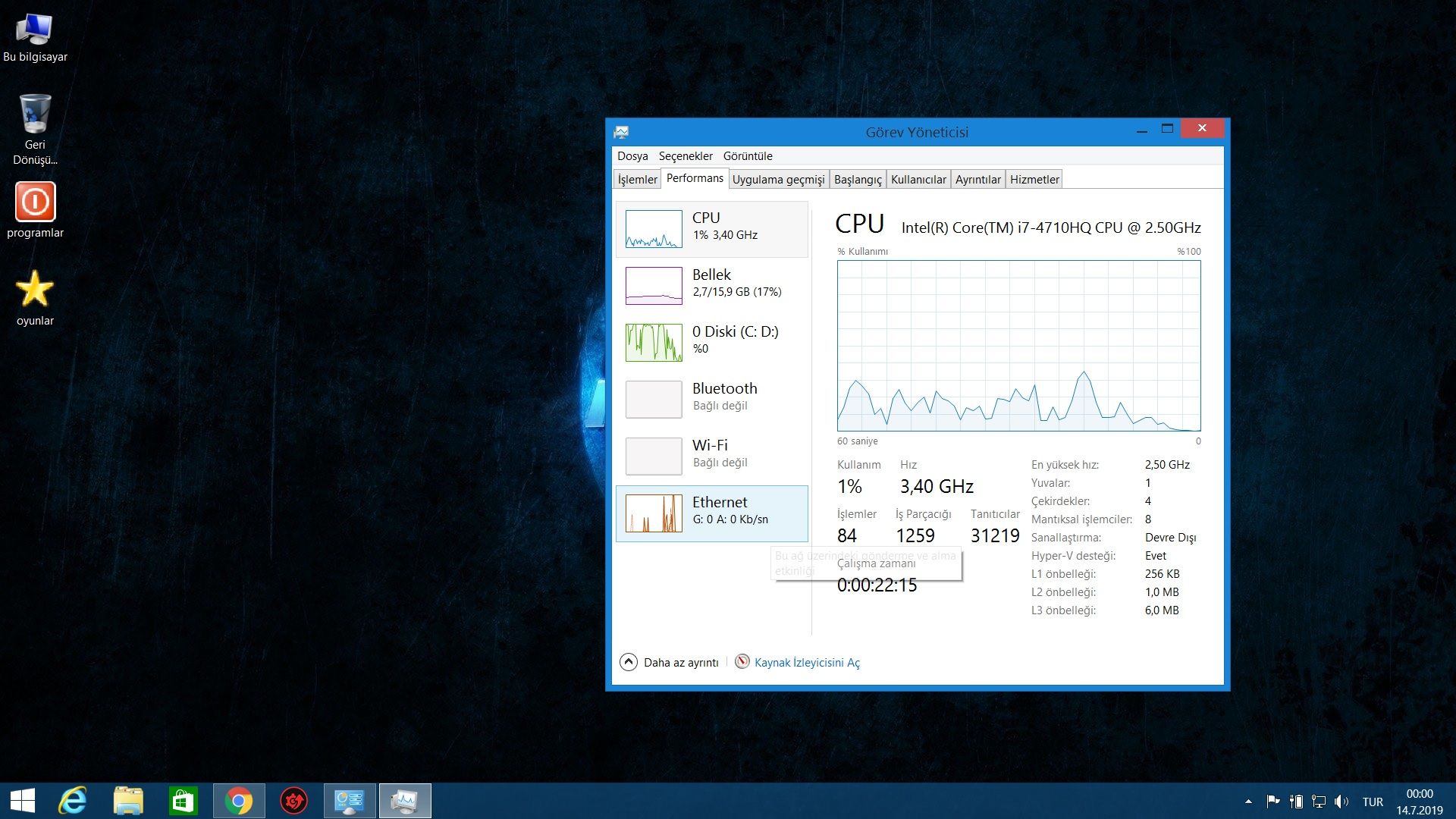Screen dimensions: 1456x819
Task: Switch to the Hizmetler tab
Action: [x=1034, y=180]
